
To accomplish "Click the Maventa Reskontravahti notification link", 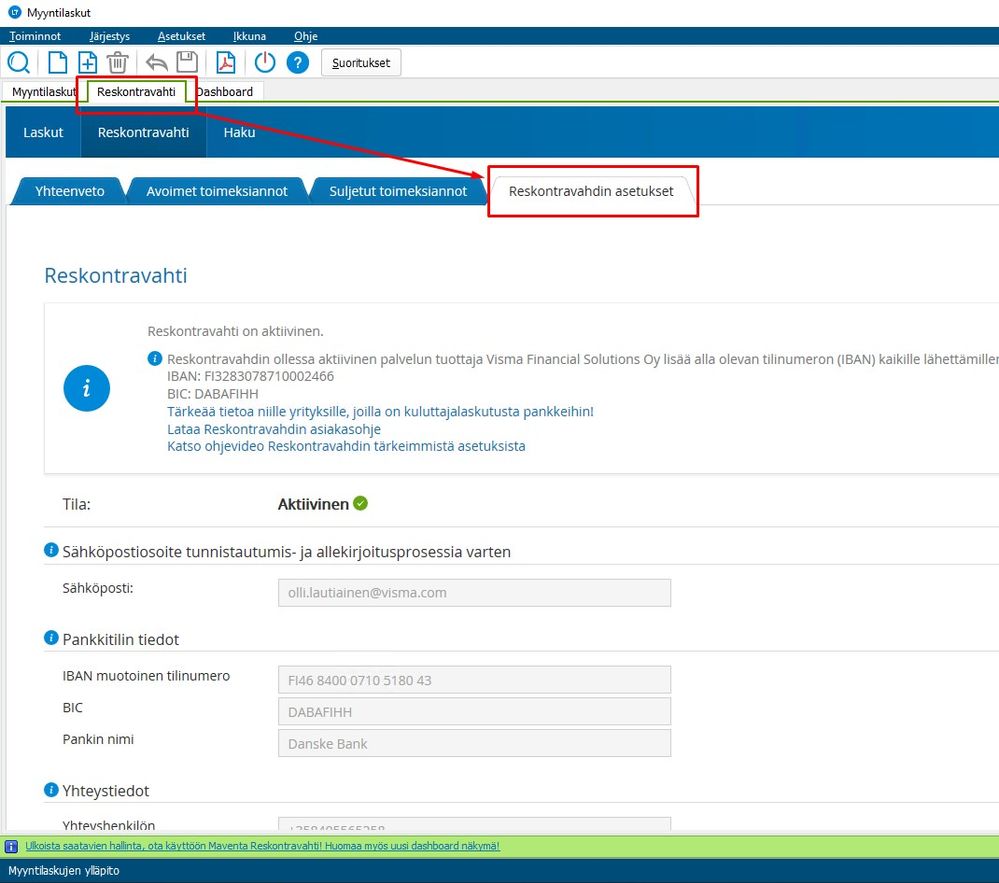I will click(262, 846).
